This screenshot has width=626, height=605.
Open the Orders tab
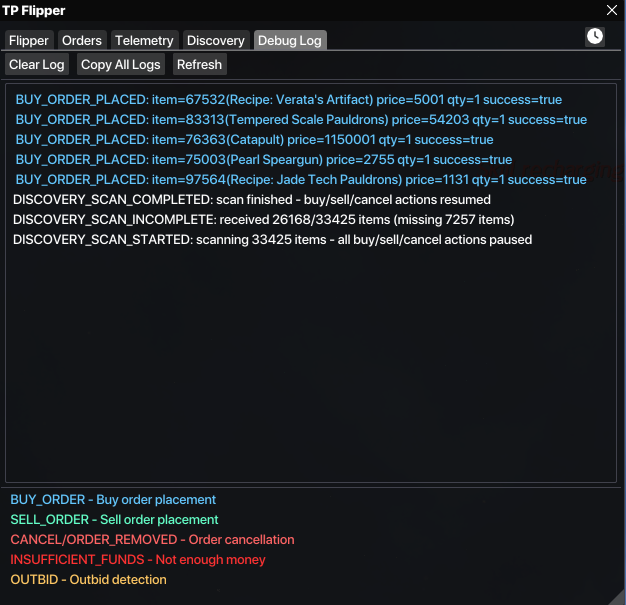click(x=82, y=41)
